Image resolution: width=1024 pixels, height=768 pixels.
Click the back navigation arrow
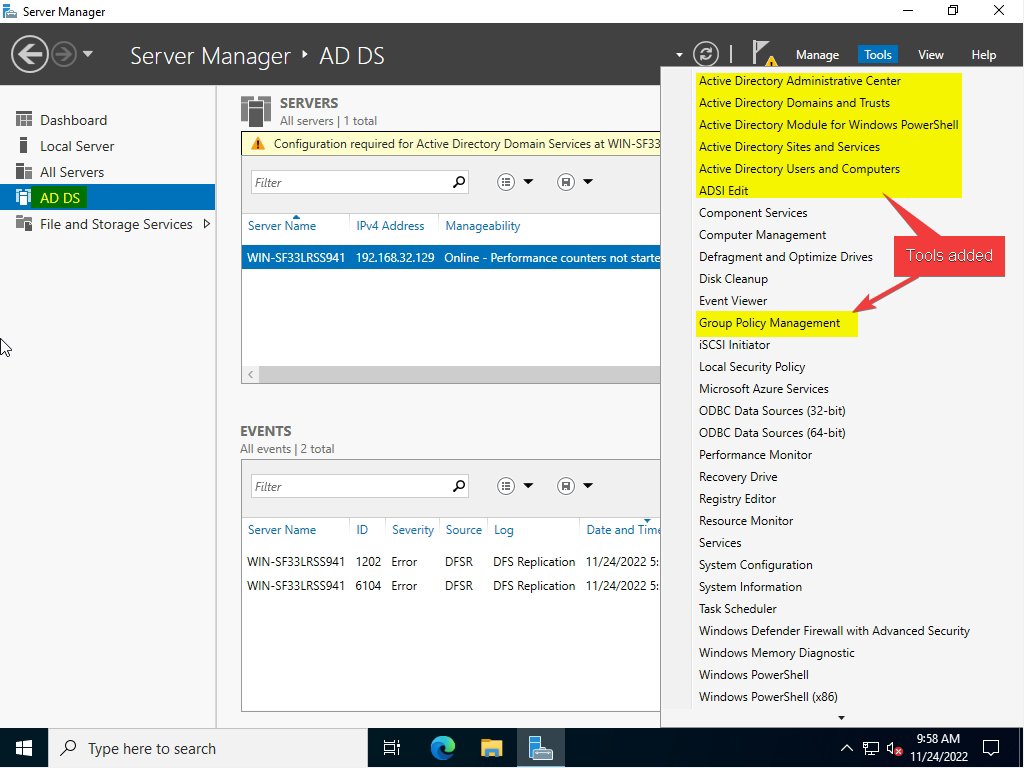tap(31, 54)
